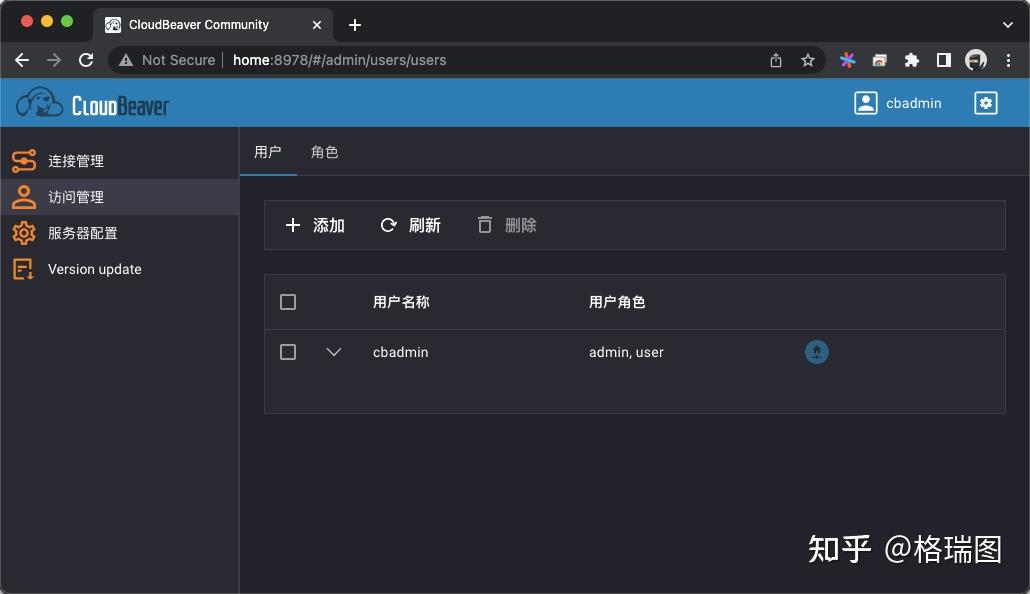Go back with the browser back arrow
Screen dimensions: 1030x594
[x=22, y=60]
